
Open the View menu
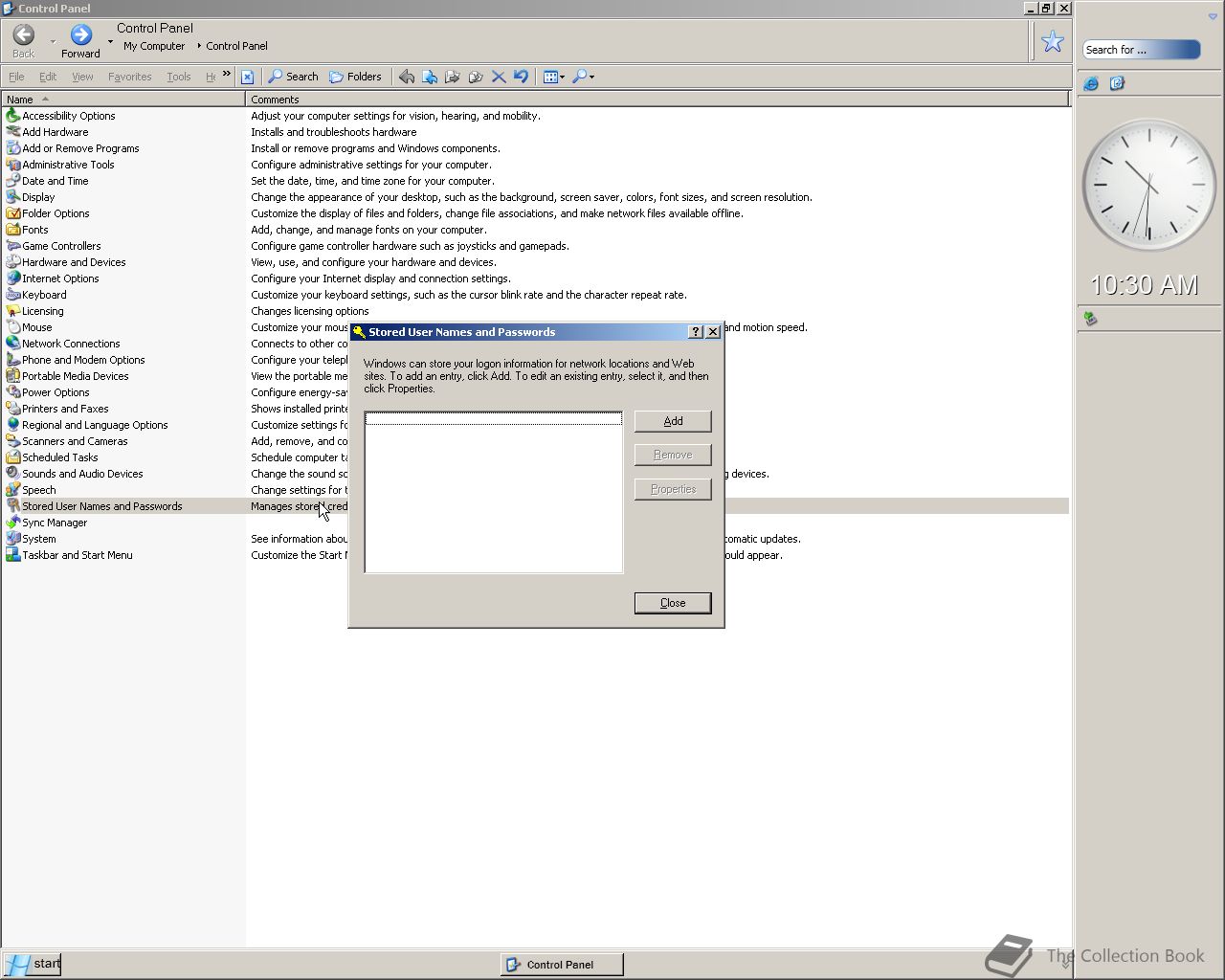click(x=82, y=77)
